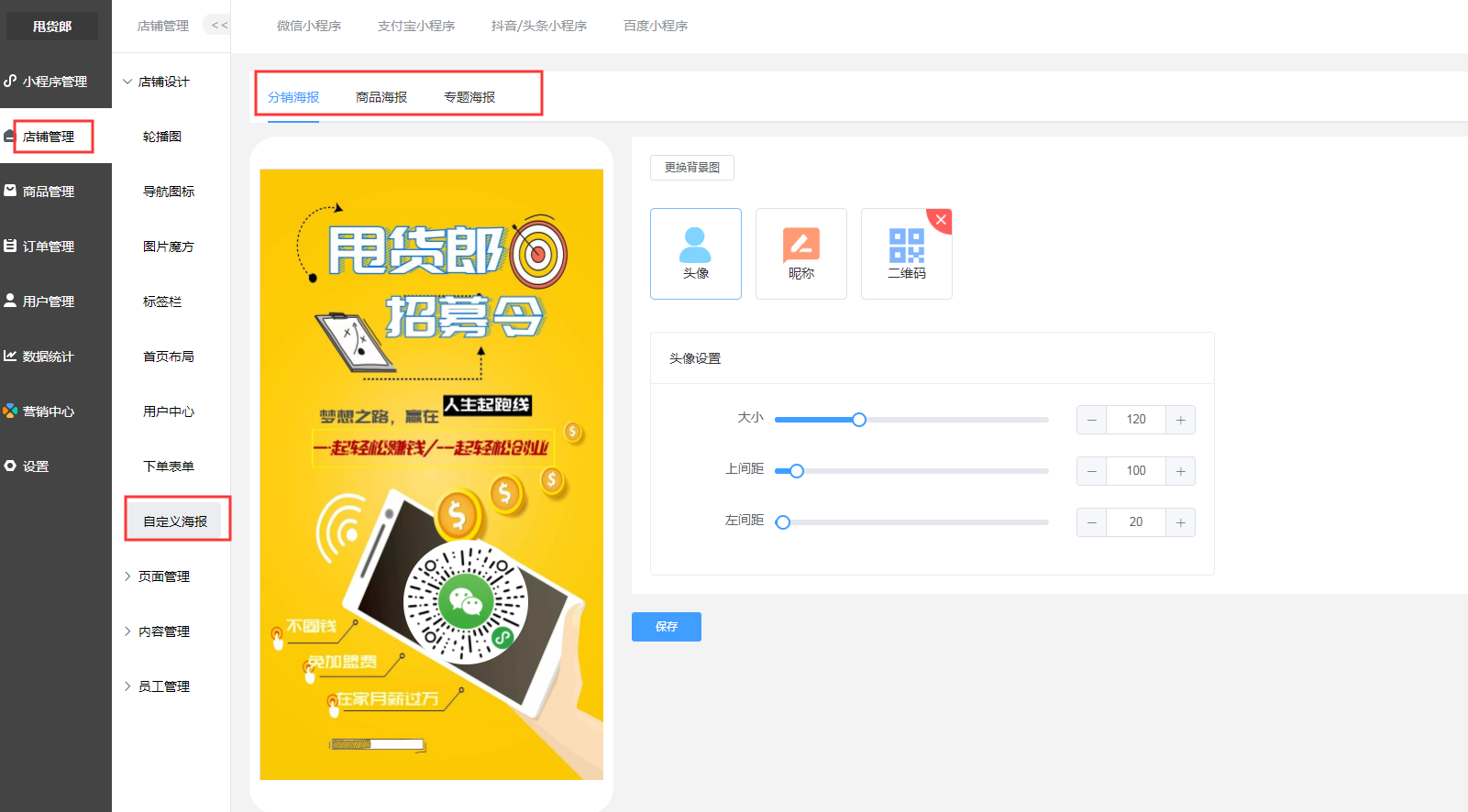Open the 用户中心 submenu item
Image resolution: width=1468 pixels, height=812 pixels.
coord(169,411)
